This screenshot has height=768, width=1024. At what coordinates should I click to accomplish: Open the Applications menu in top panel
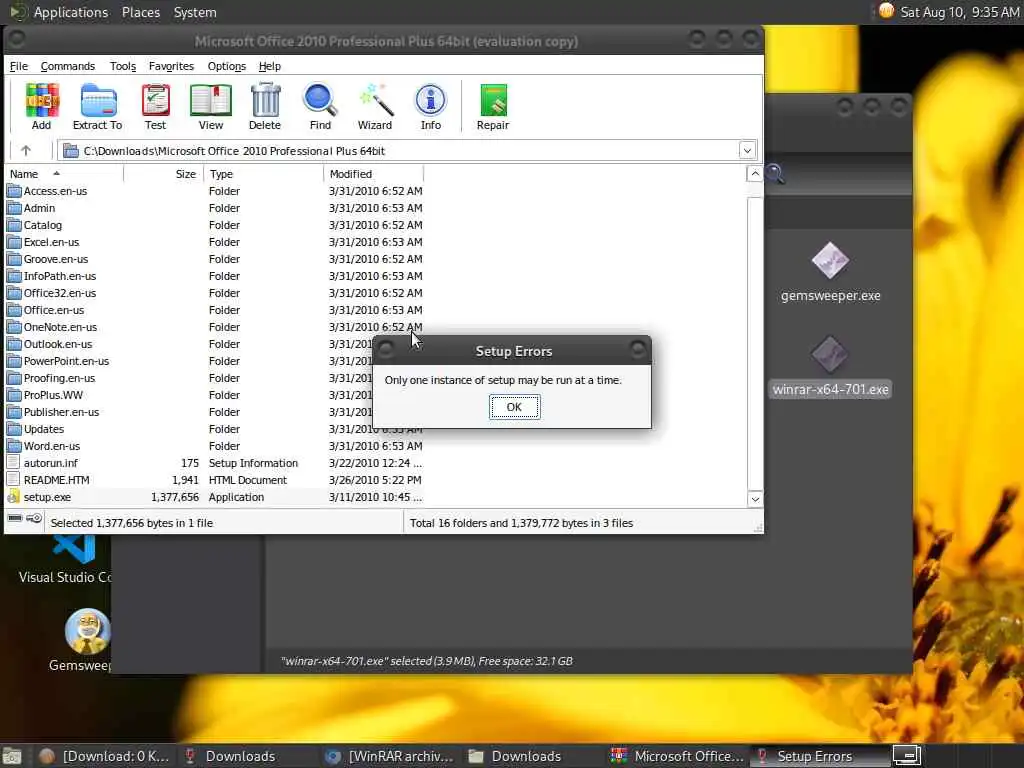[x=71, y=12]
